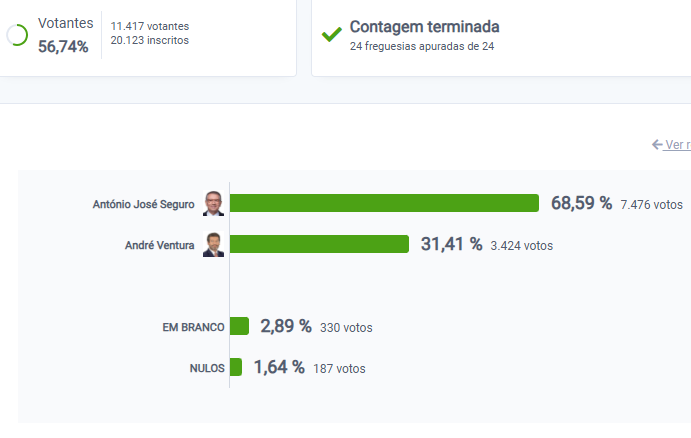This screenshot has height=438, width=691.
Task: Click the EM BRANCO green bar
Action: click(239, 327)
